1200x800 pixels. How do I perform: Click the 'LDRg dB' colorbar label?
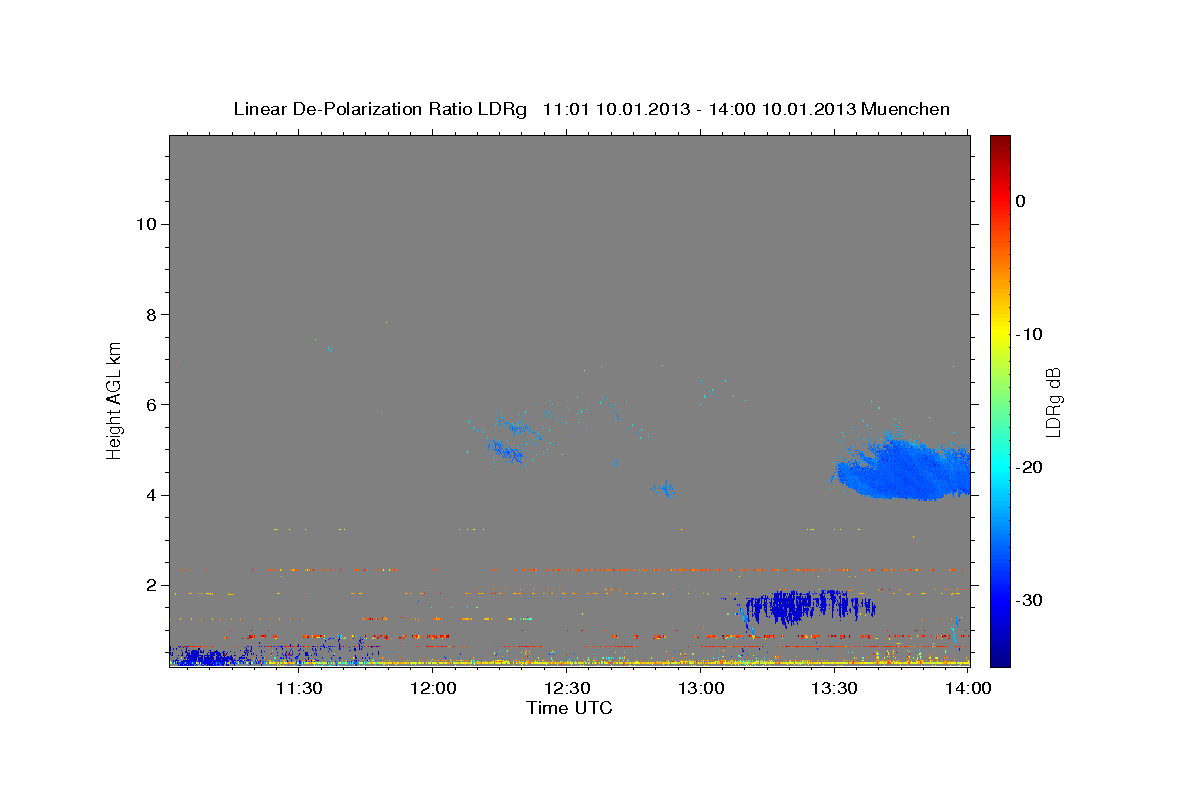[1053, 402]
